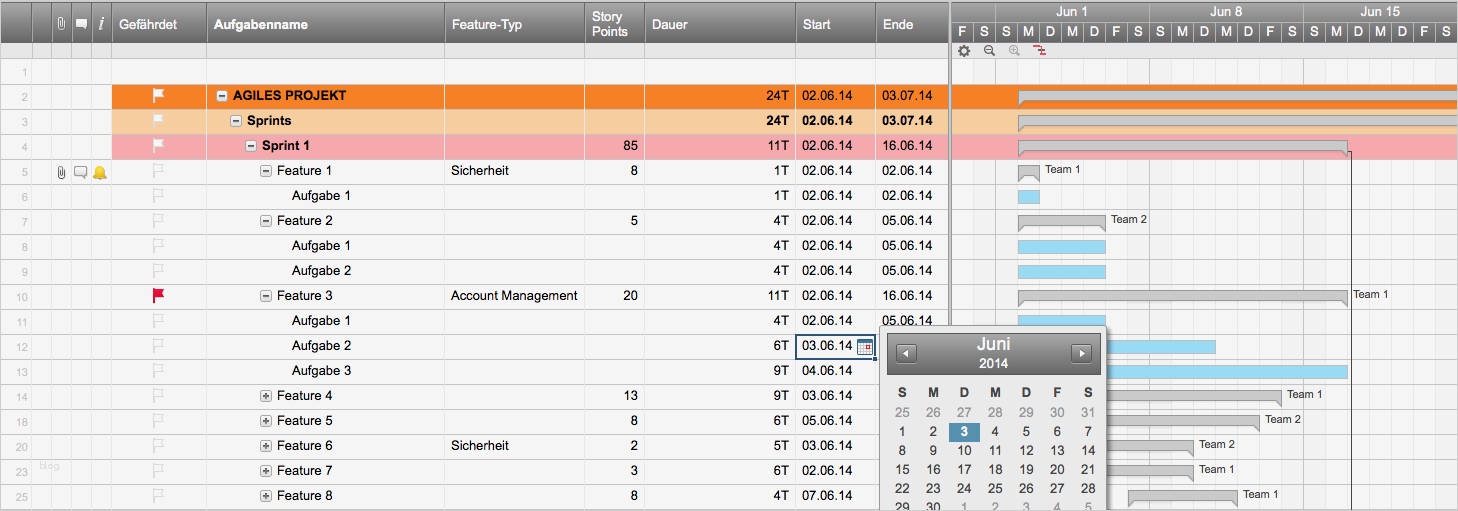
Task: Toggle the at-risk flag for Sprints row
Action: 158,120
